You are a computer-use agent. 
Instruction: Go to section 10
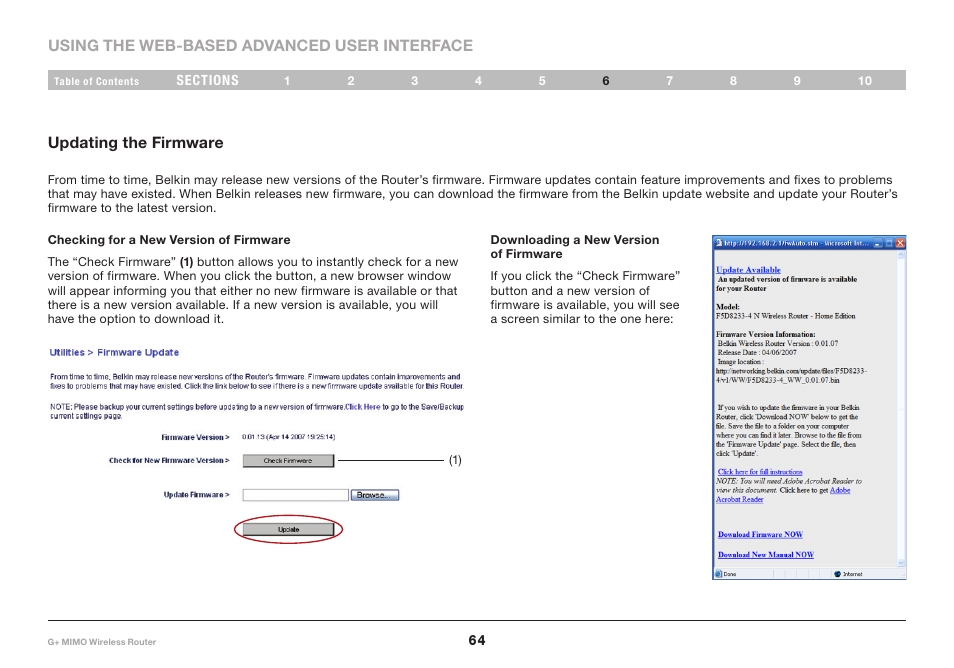tap(865, 81)
